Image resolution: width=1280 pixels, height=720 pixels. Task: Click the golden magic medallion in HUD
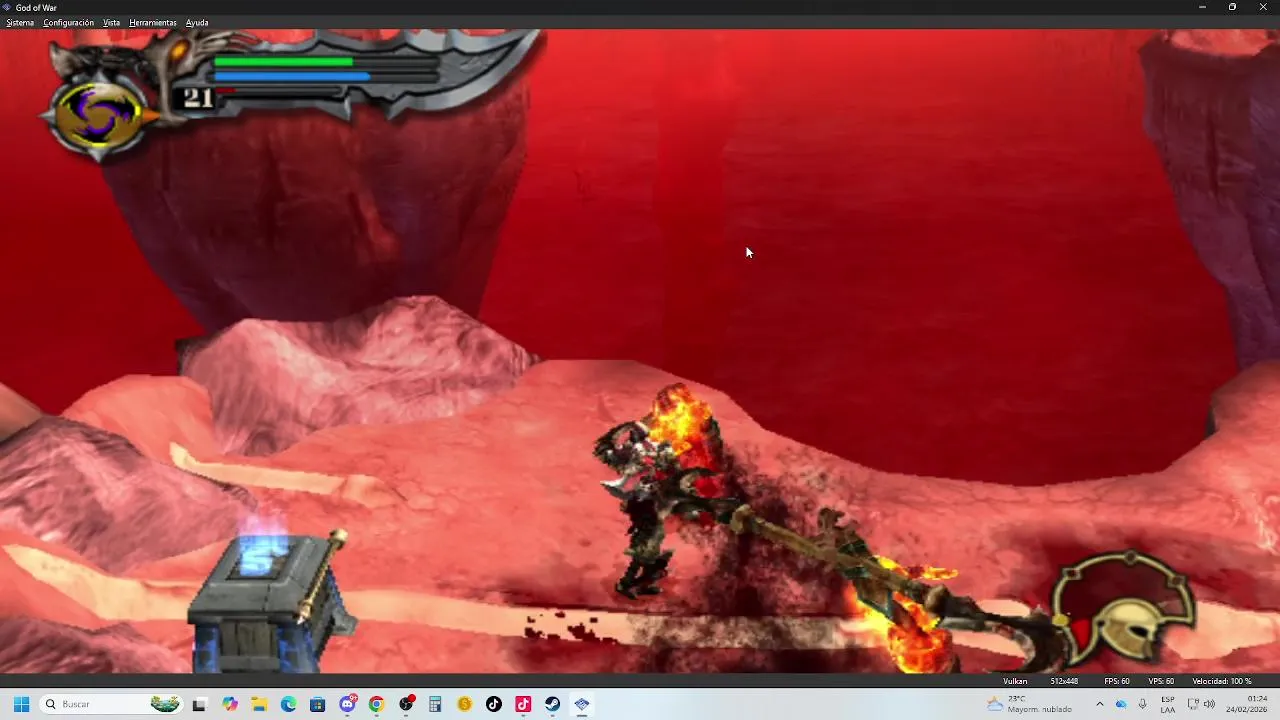[98, 116]
